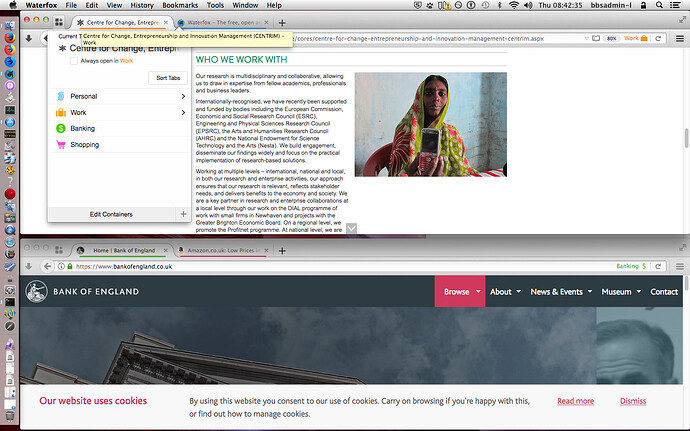The image size is (690, 431).
Task: Expand the Personal container arrow
Action: (183, 96)
